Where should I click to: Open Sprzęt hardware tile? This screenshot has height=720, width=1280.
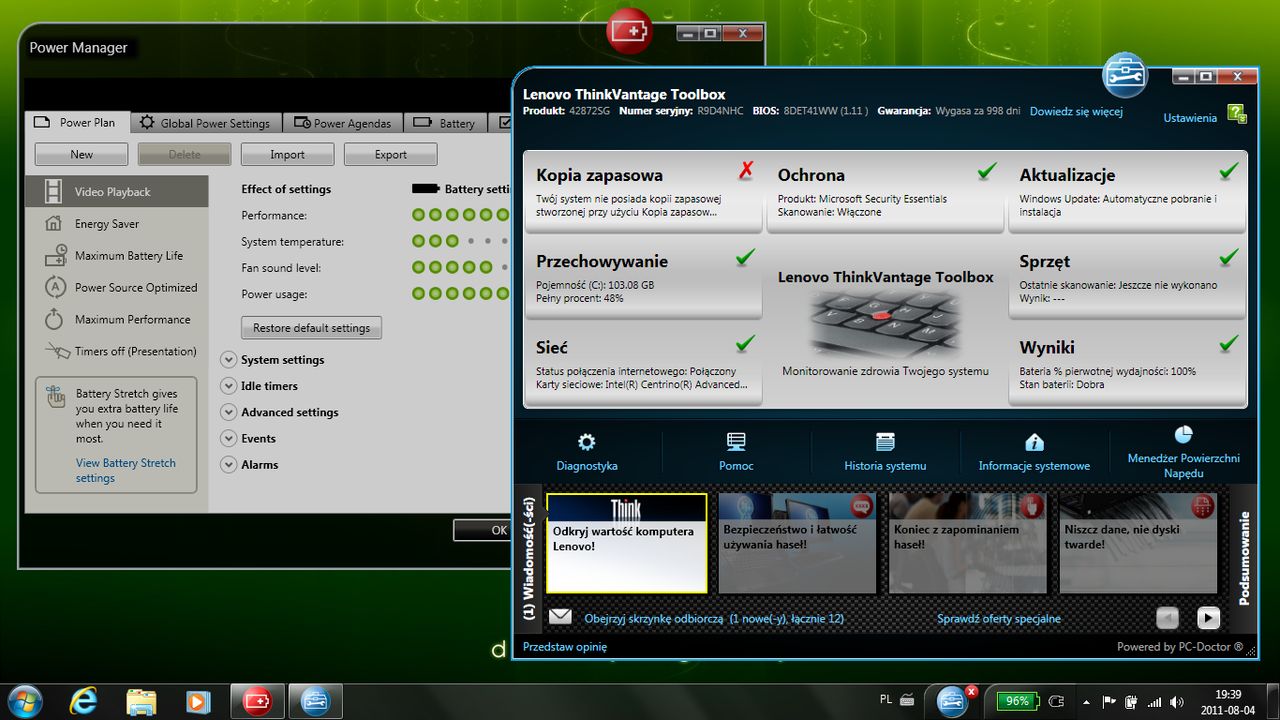point(1127,277)
